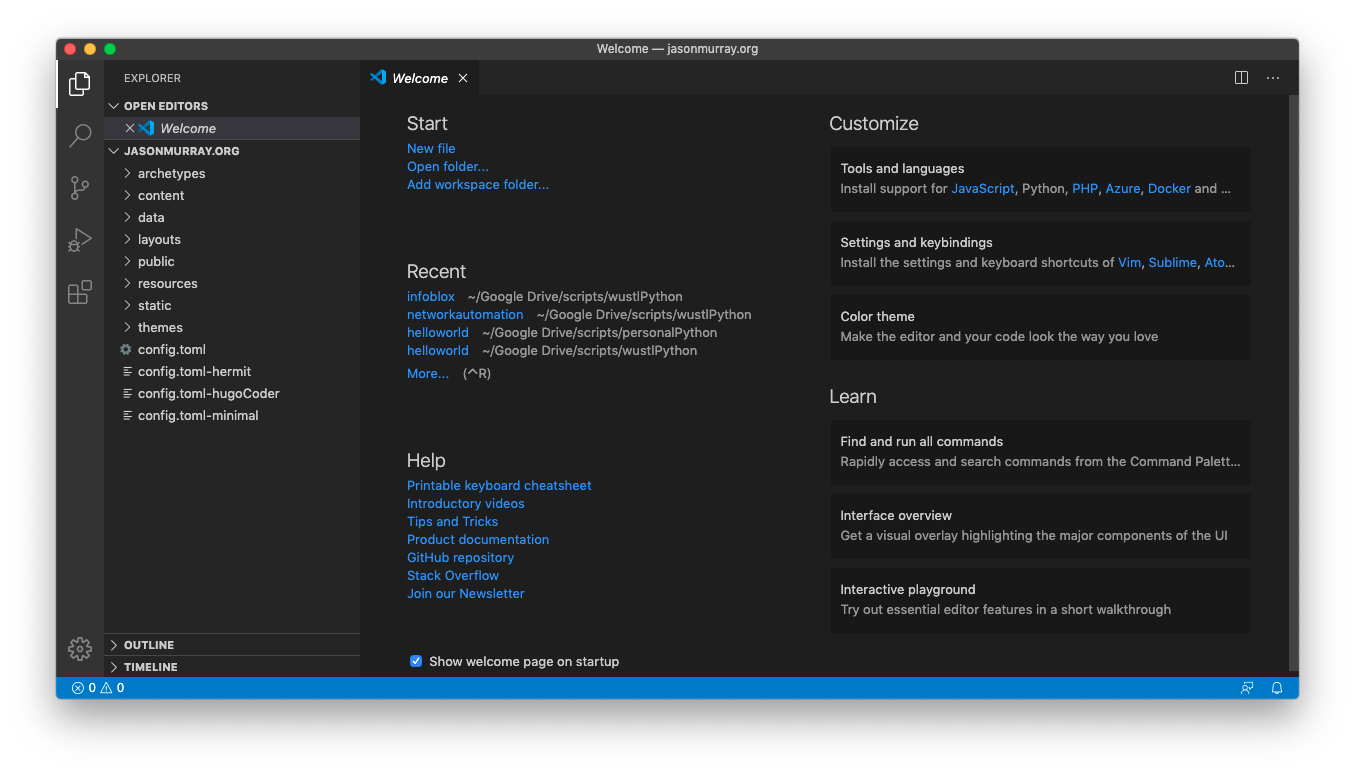
Task: Expand the Outline panel
Action: point(232,645)
